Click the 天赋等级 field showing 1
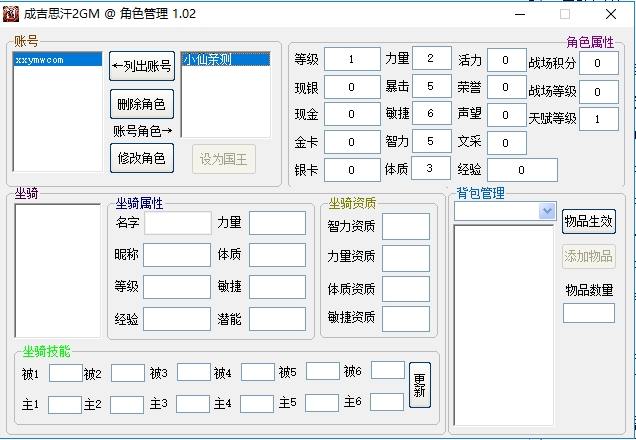Image resolution: width=636 pixels, height=440 pixels. tap(599, 119)
